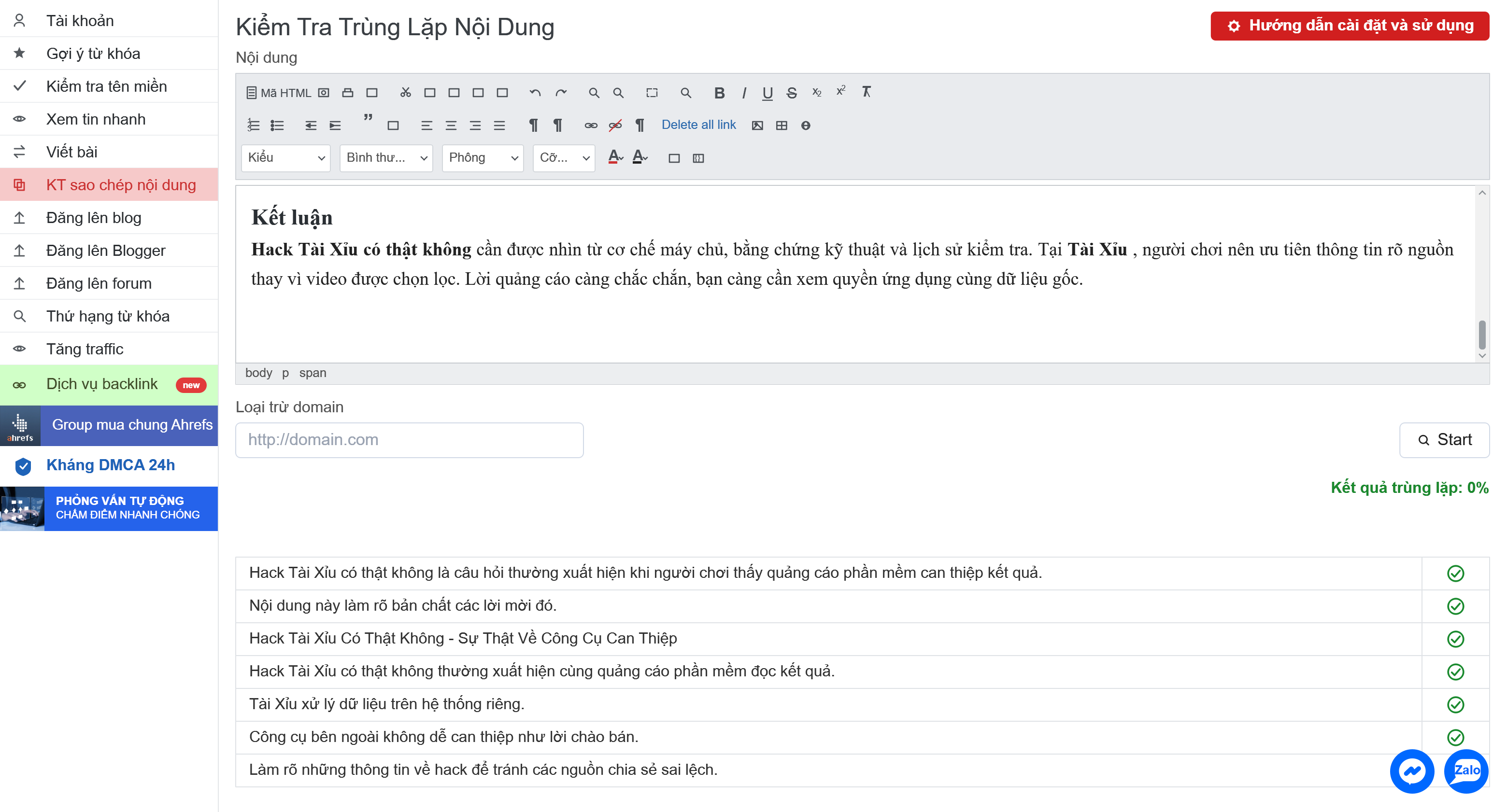Toggle italic formatting
The height and width of the screenshot is (812, 1507).
coord(744,93)
